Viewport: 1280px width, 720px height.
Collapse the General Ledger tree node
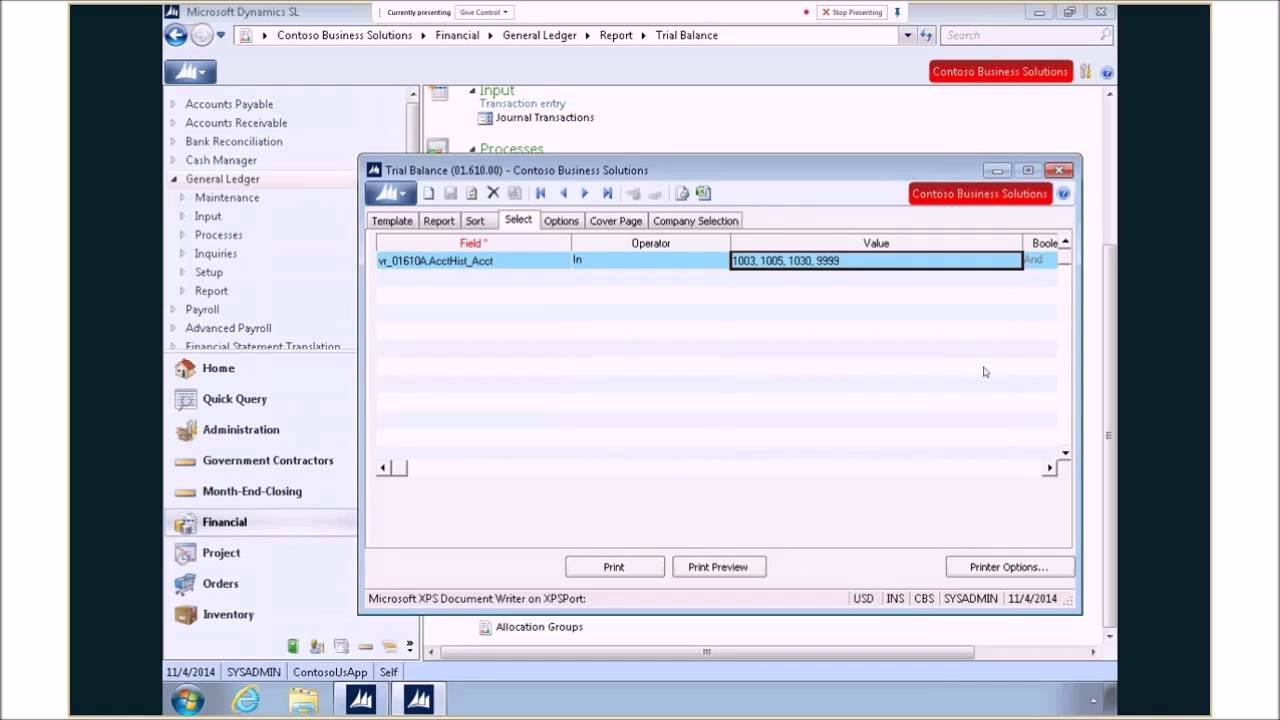pyautogui.click(x=173, y=179)
